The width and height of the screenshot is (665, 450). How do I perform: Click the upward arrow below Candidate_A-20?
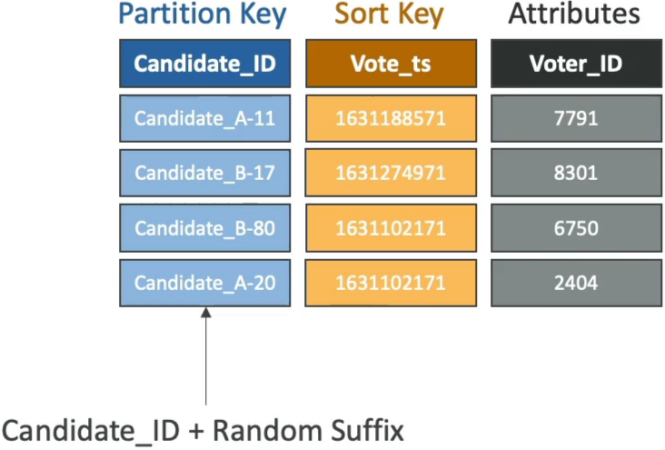[206, 356]
